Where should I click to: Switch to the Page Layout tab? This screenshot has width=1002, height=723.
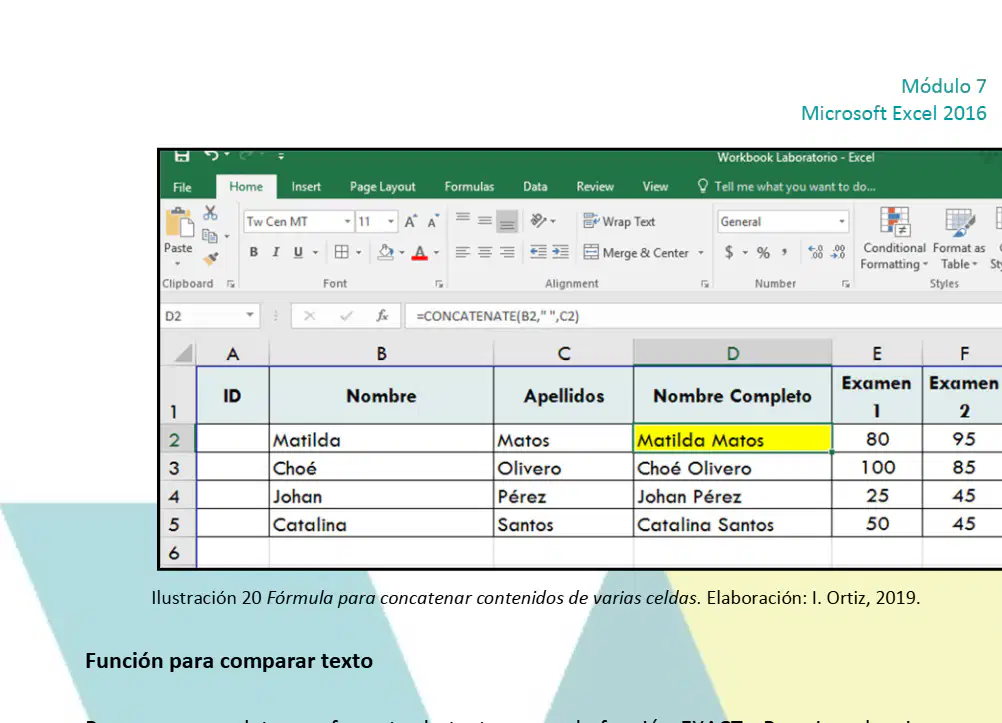coord(383,187)
